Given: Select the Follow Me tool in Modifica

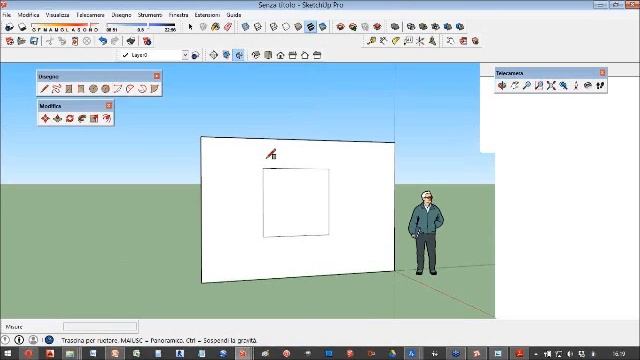Looking at the screenshot, I should [82, 118].
